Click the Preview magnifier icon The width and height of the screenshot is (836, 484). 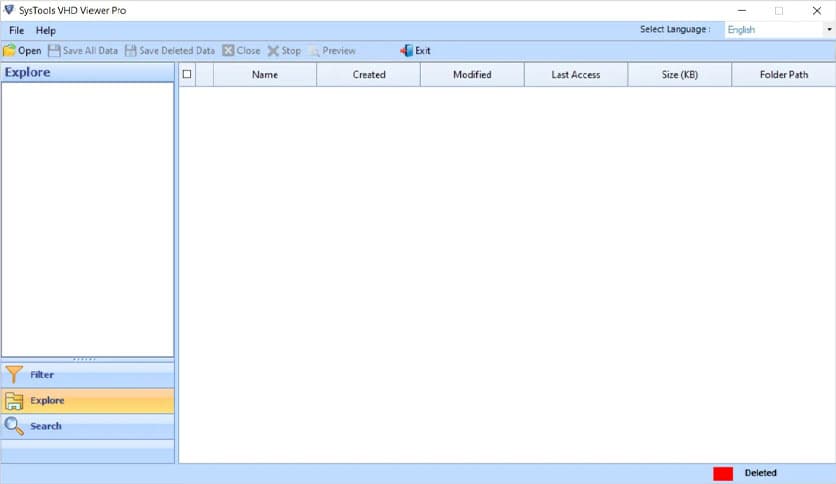315,51
